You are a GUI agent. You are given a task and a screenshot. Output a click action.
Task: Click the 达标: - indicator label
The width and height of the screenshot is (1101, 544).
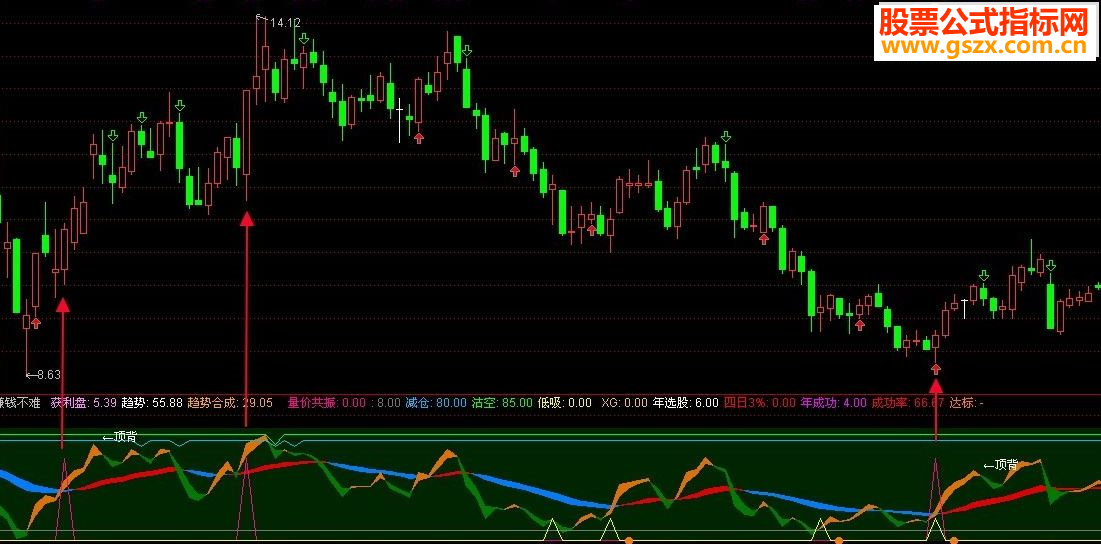[x=966, y=403]
